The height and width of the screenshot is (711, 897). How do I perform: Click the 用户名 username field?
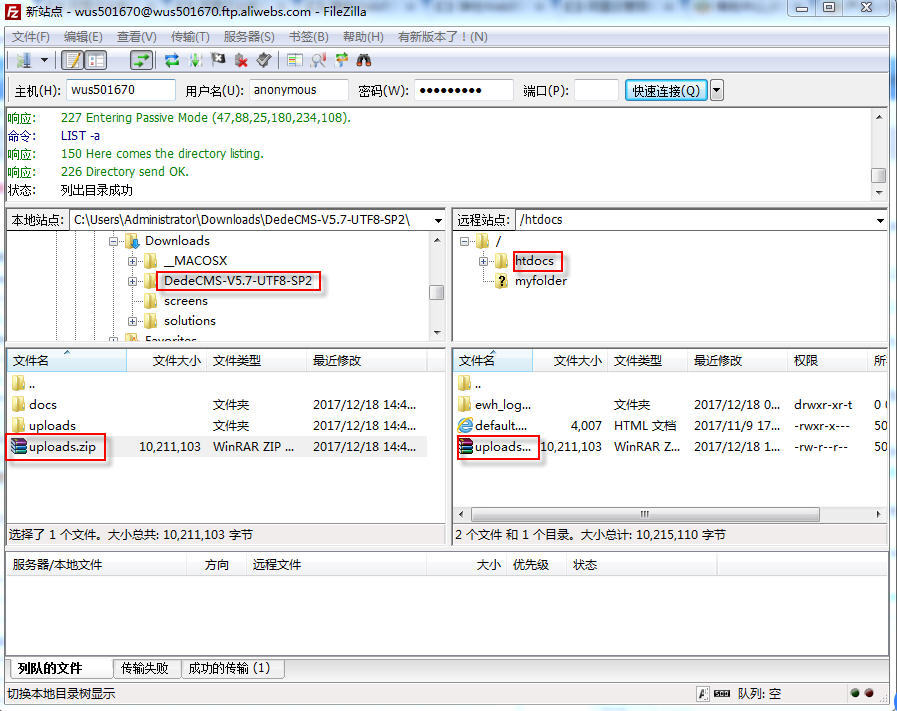coord(299,90)
